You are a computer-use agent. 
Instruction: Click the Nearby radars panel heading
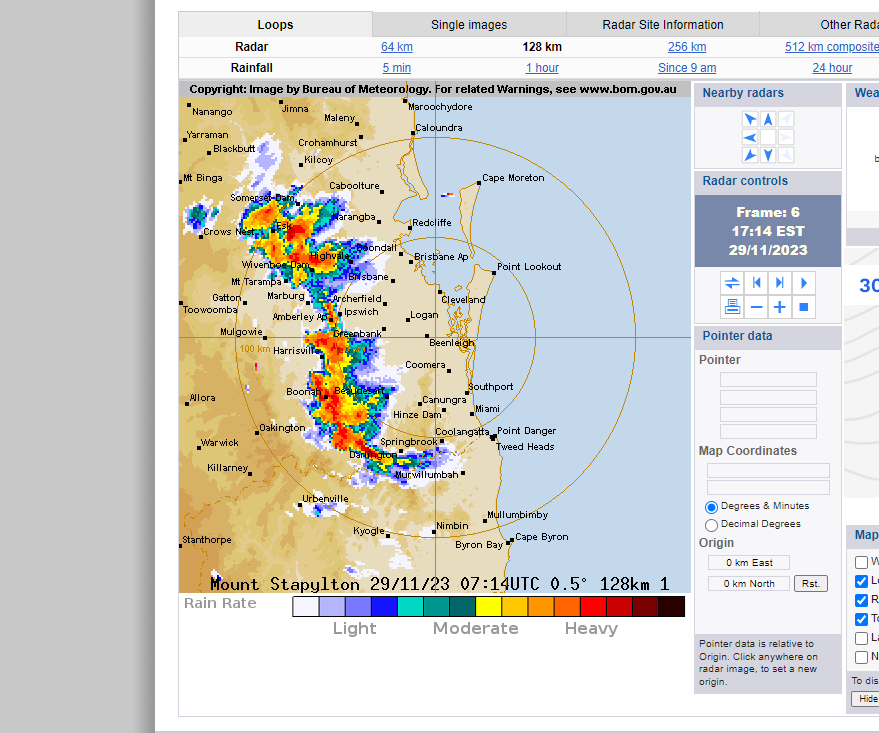tap(743, 93)
